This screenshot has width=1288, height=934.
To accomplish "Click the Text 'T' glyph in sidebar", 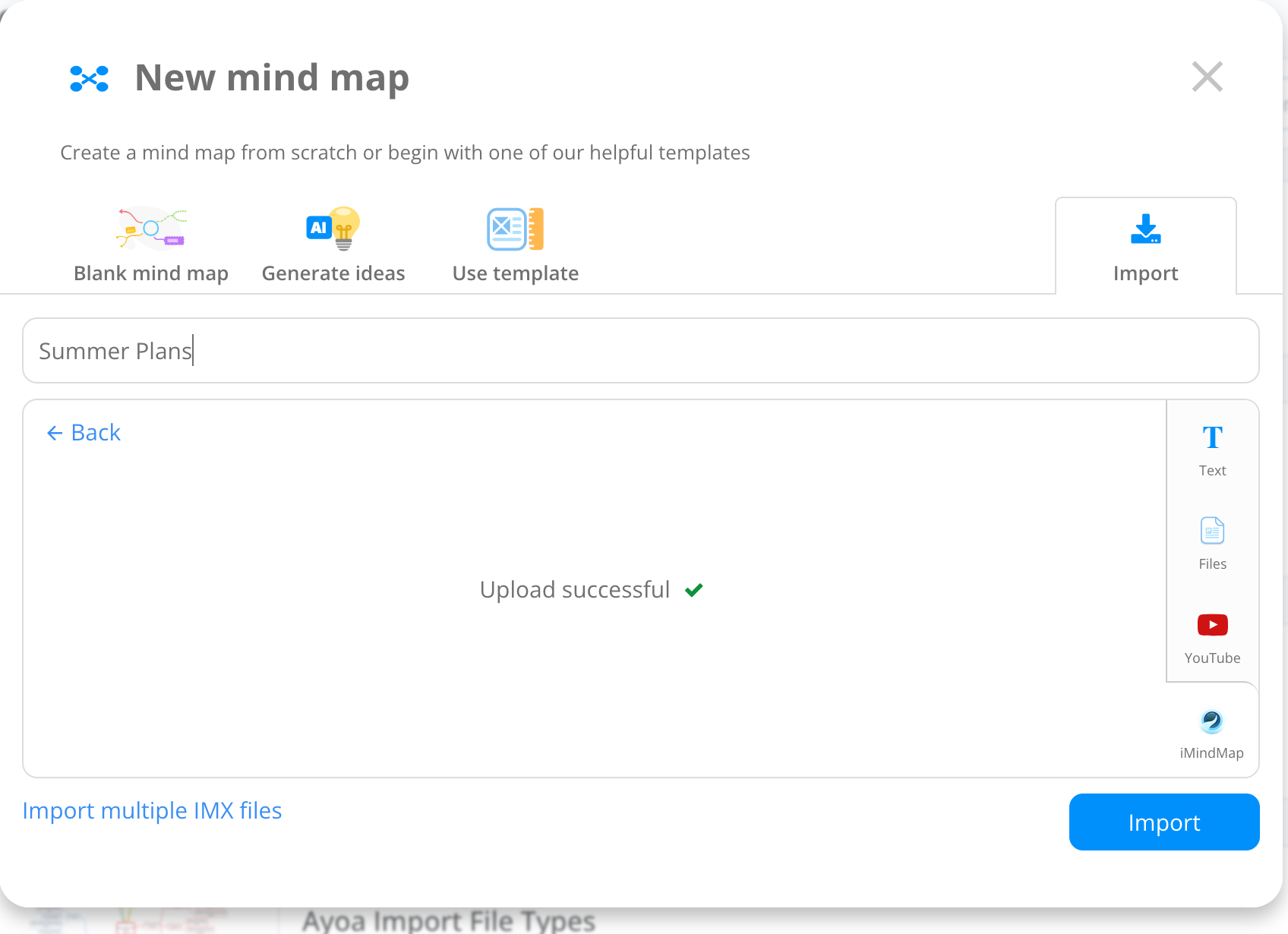I will coord(1211,436).
